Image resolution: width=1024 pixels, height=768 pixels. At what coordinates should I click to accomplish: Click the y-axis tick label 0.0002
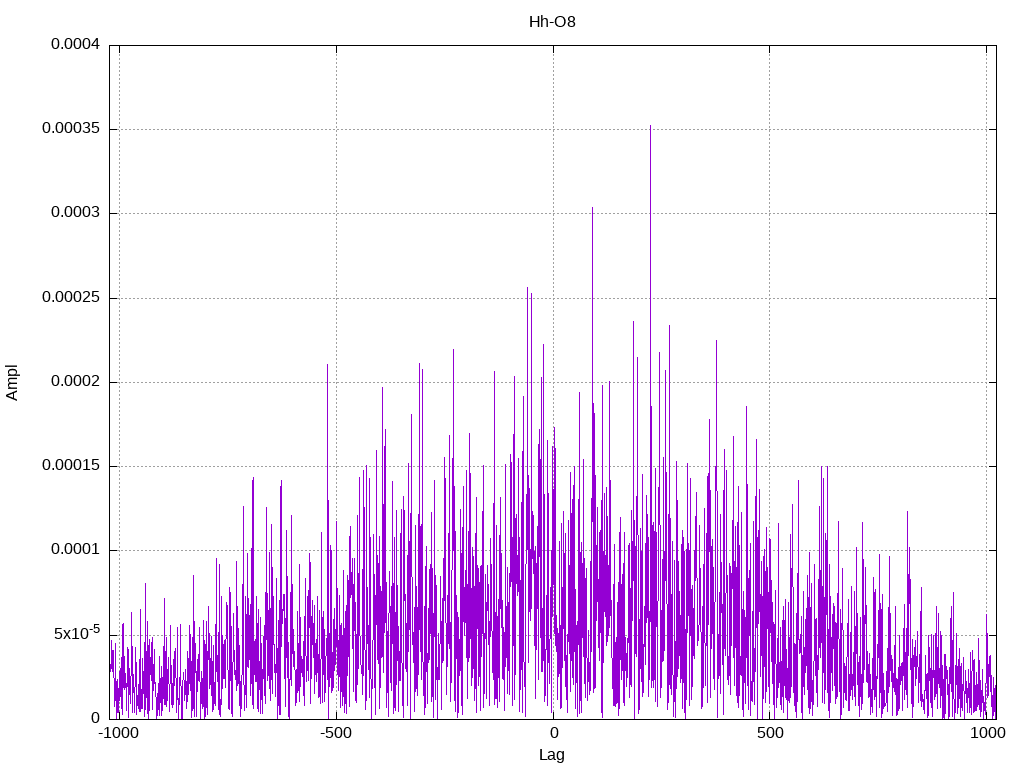[x=76, y=381]
